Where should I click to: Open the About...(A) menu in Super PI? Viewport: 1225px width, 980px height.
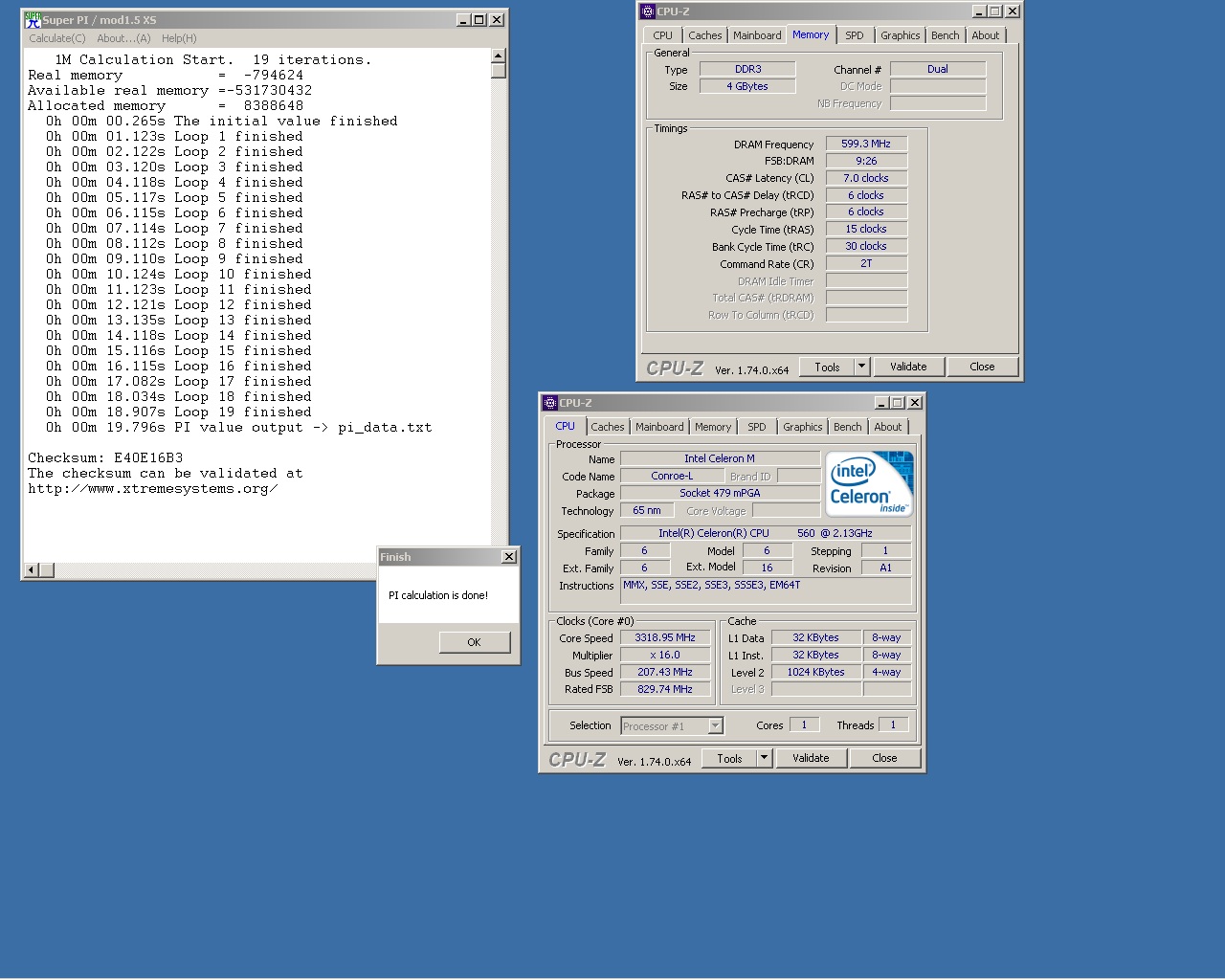point(123,38)
